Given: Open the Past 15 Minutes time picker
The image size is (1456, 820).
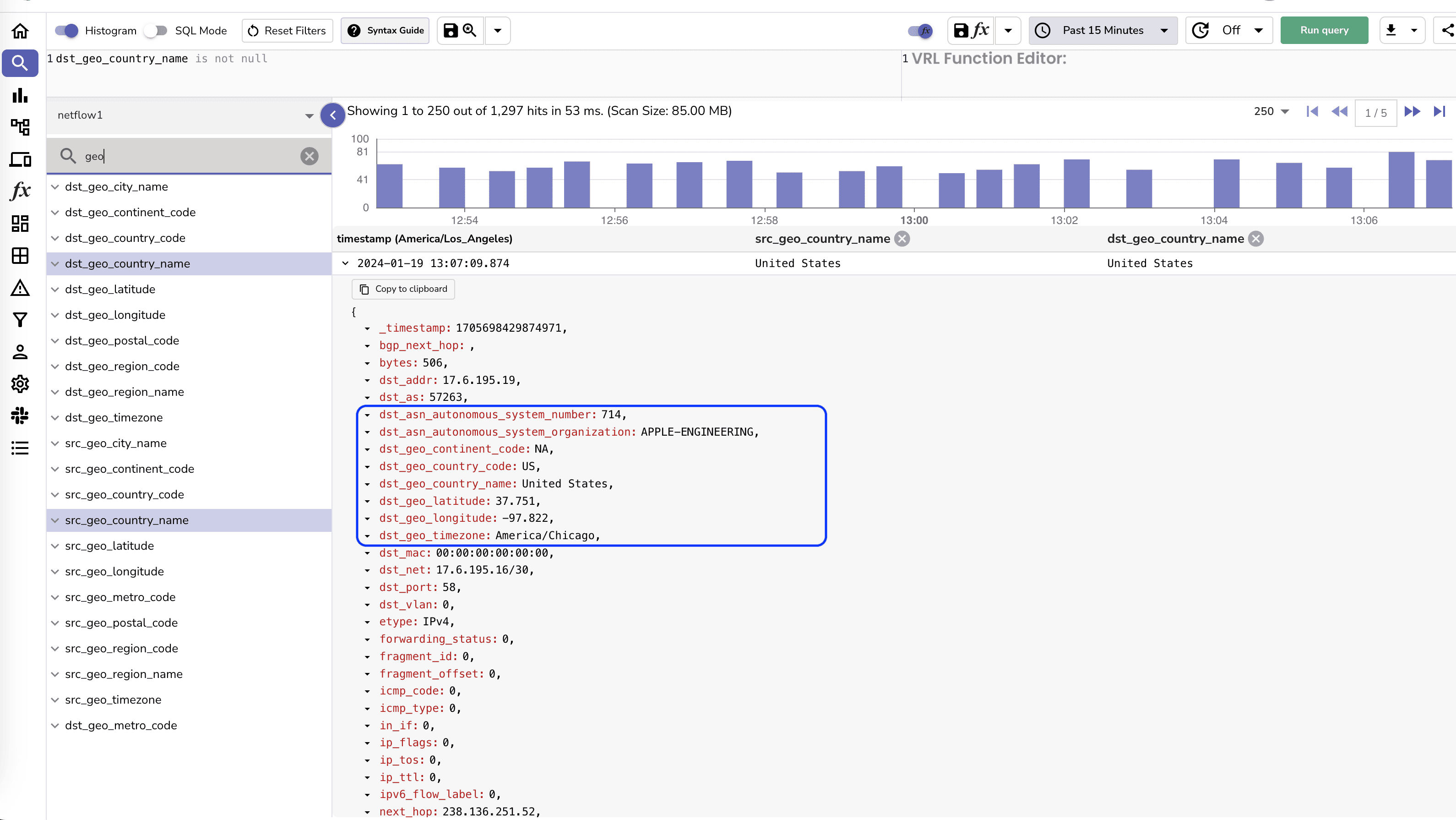Looking at the screenshot, I should click(x=1102, y=31).
